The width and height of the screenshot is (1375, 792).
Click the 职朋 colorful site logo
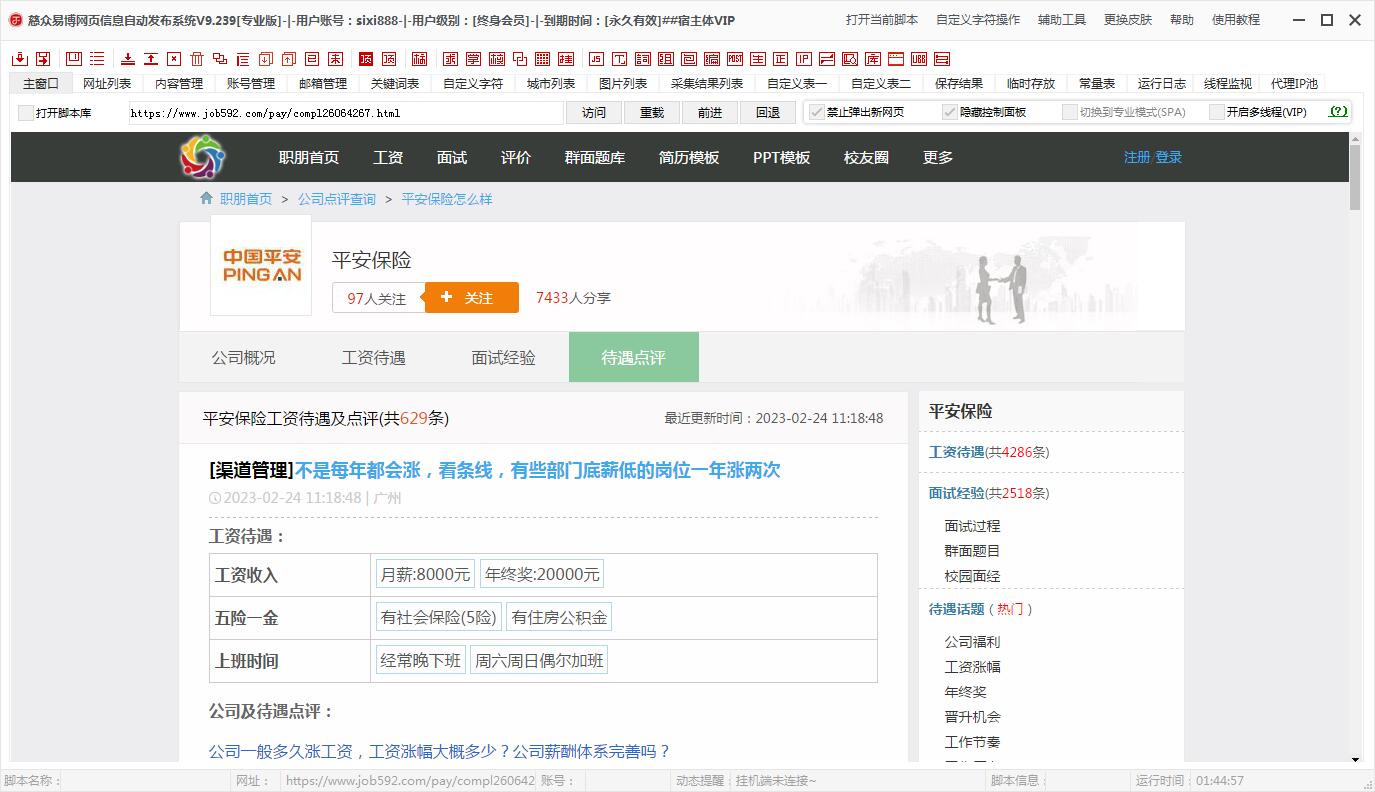pyautogui.click(x=203, y=157)
